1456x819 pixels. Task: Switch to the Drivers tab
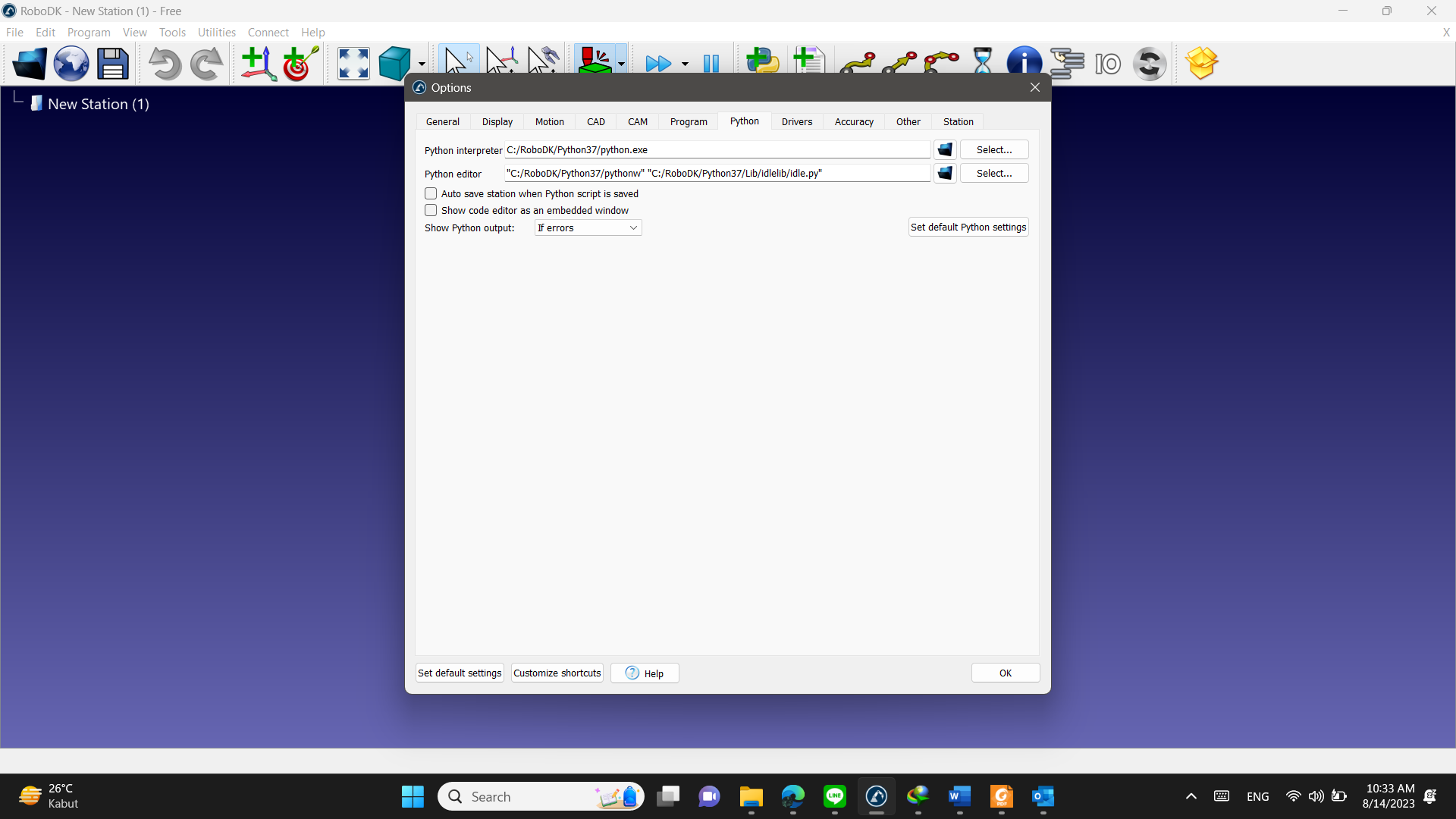796,122
